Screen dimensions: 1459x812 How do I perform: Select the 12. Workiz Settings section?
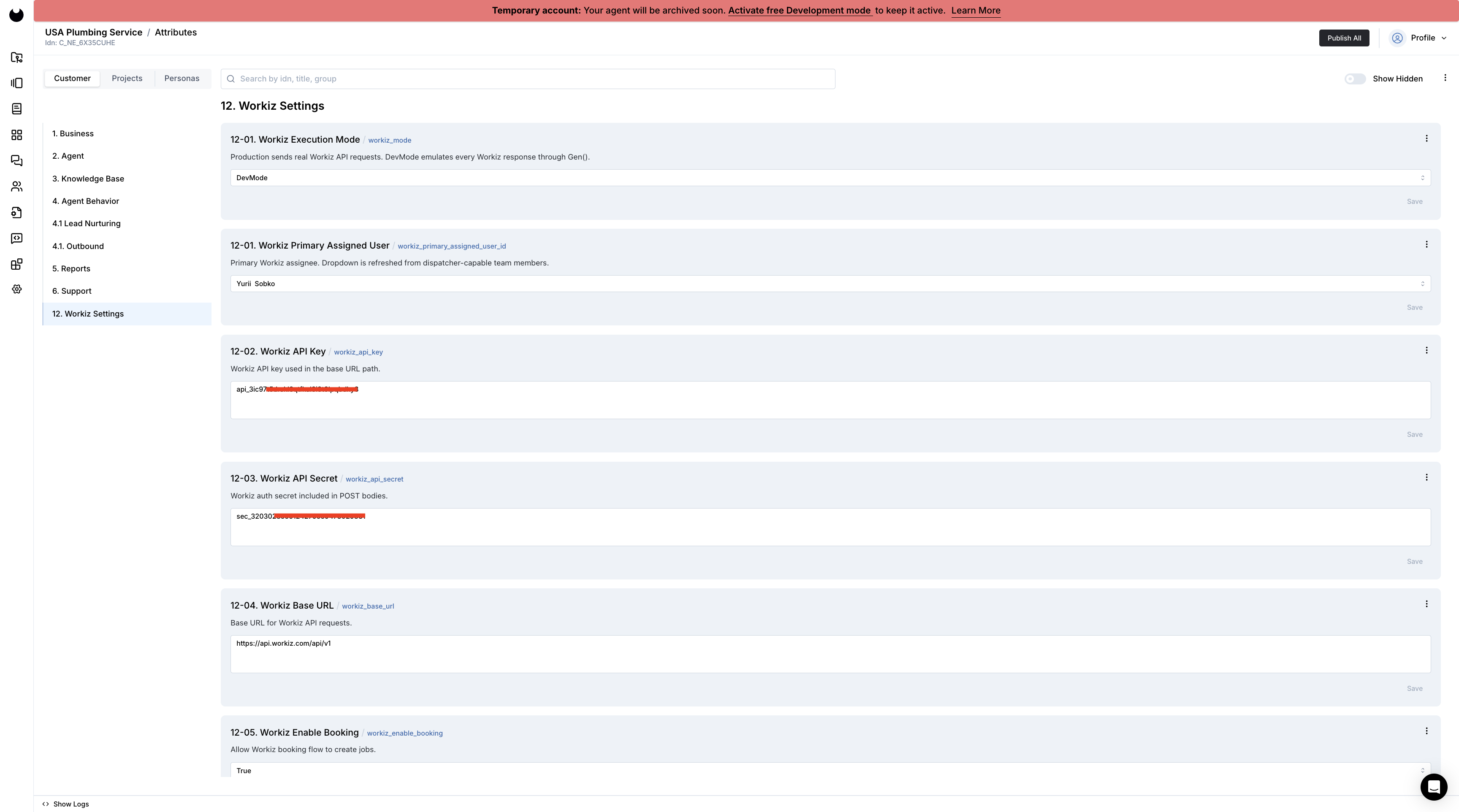click(x=127, y=314)
